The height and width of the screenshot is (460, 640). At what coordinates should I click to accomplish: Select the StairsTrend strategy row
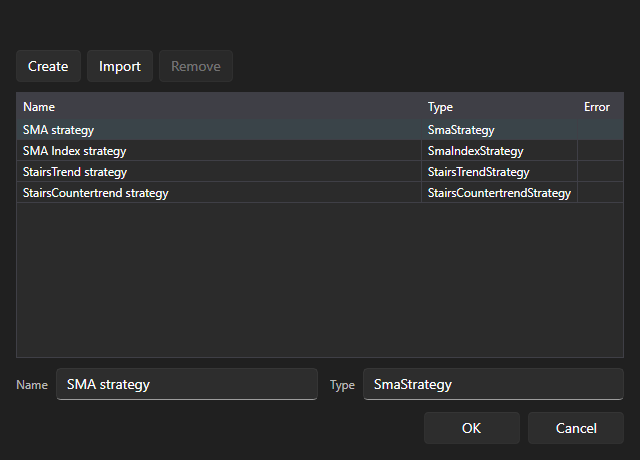point(320,172)
